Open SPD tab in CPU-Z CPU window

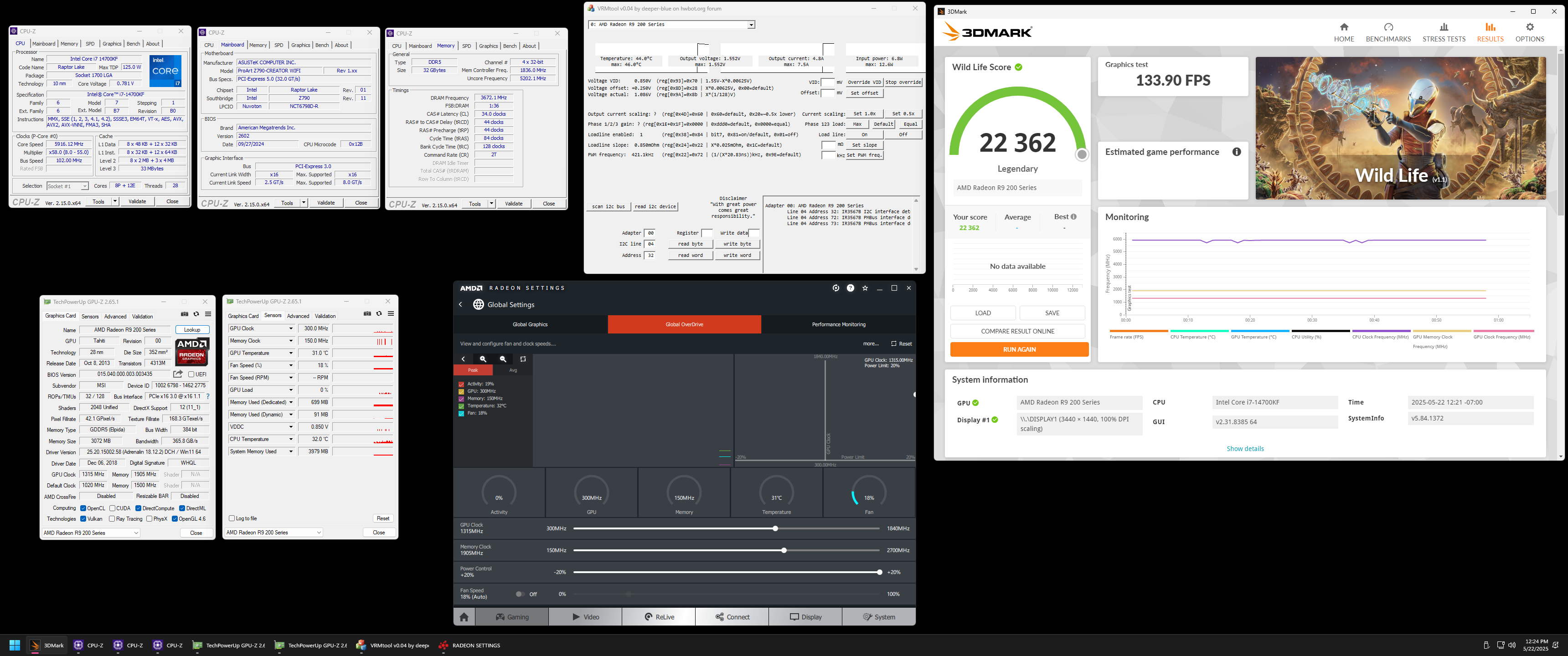(x=90, y=44)
